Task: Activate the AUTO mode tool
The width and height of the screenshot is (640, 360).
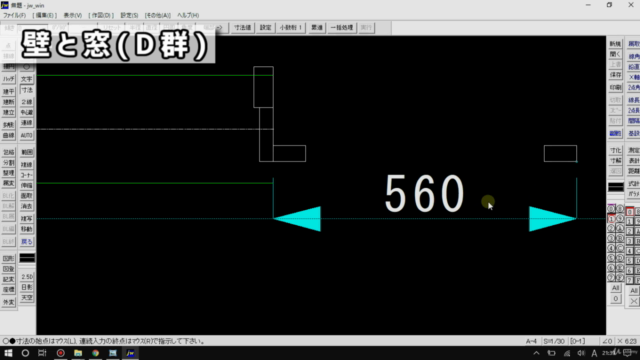Action: pyautogui.click(x=27, y=135)
